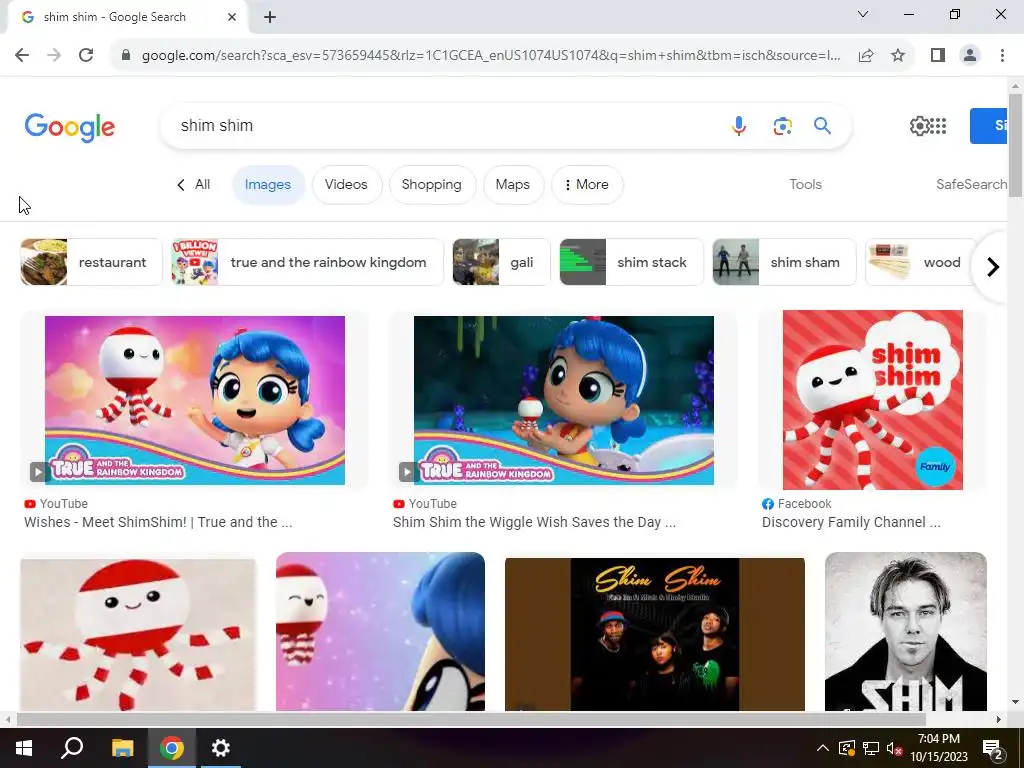Open search Tools options
The height and width of the screenshot is (768, 1024).
pyautogui.click(x=805, y=184)
